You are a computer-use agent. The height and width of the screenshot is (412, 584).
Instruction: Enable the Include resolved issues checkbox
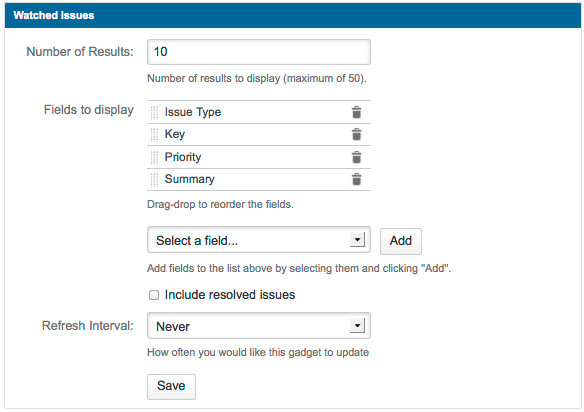pyautogui.click(x=154, y=295)
